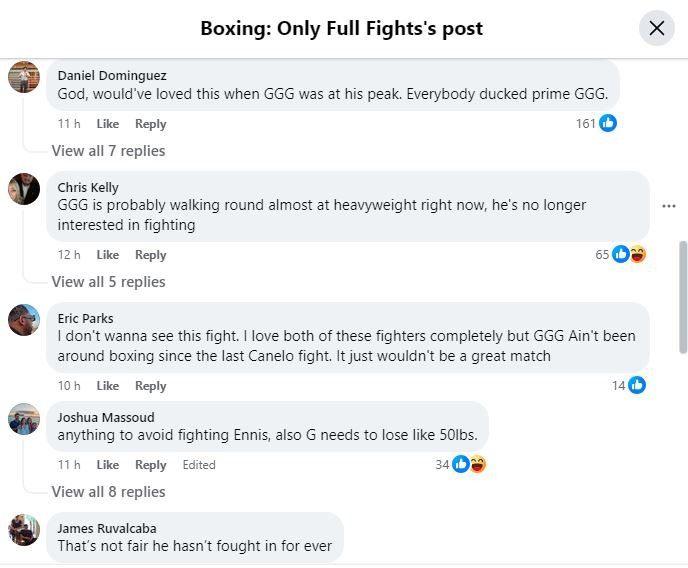Open James Ruvalcaba's profile name link
The height and width of the screenshot is (568, 688).
click(107, 528)
